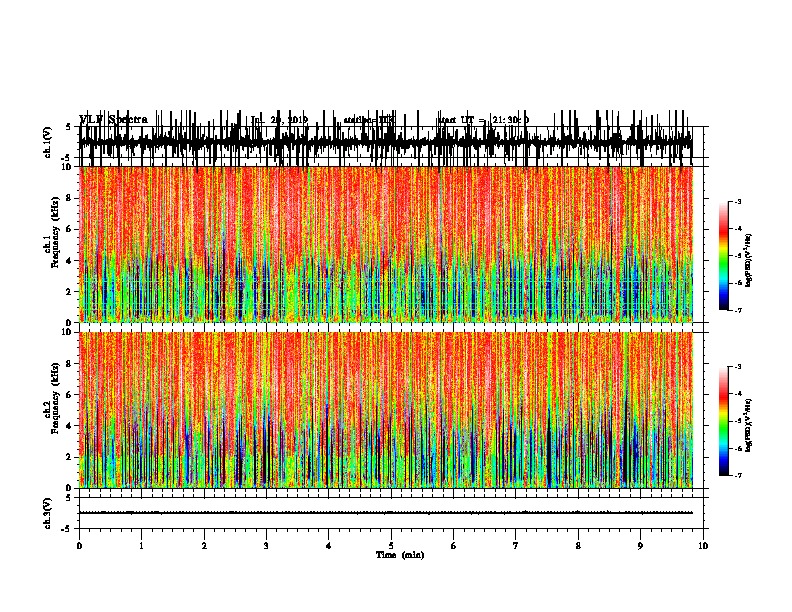Click time axis tick label 6
The image size is (792, 612).
click(453, 546)
